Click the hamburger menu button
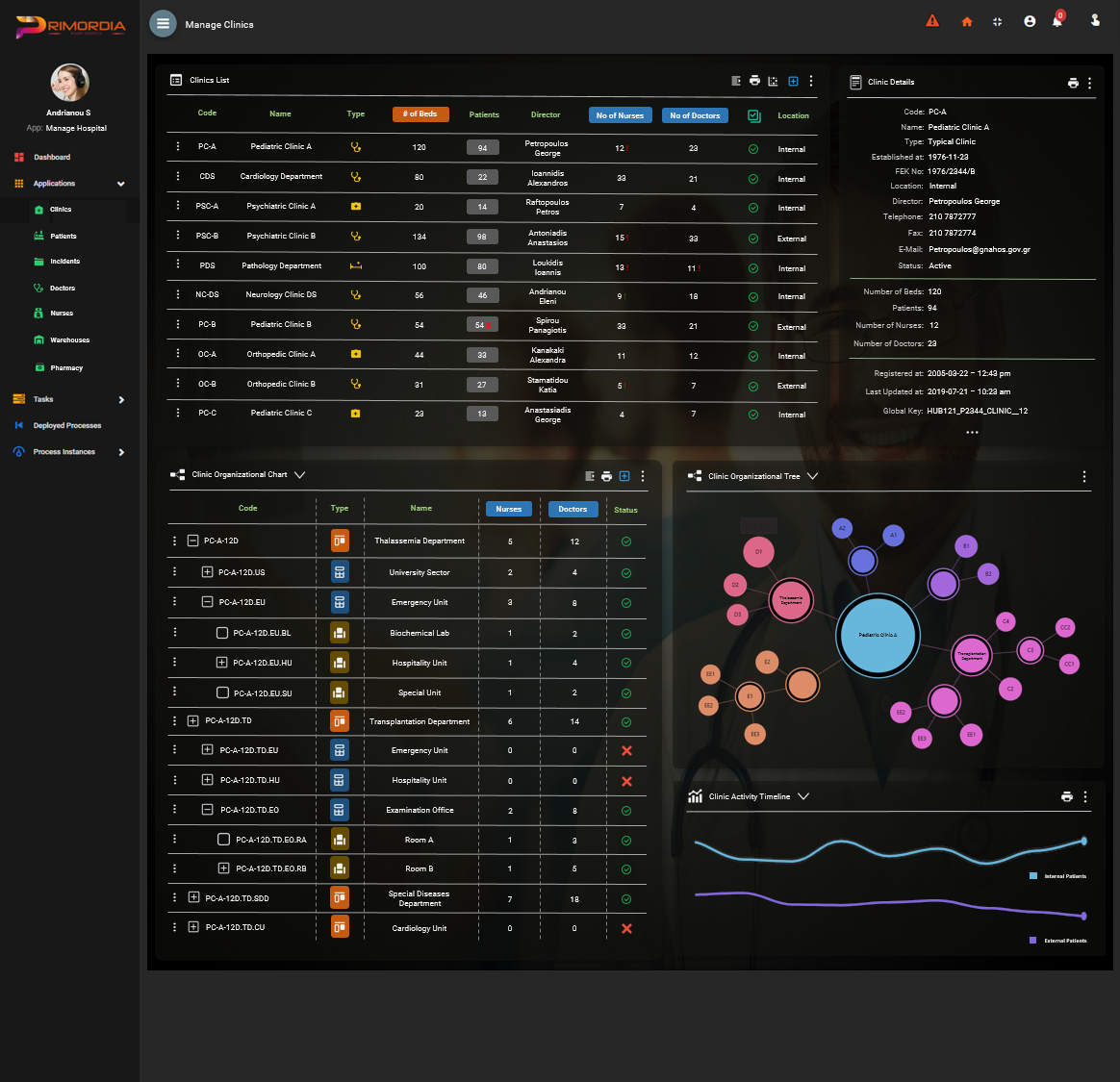The height and width of the screenshot is (1082, 1120). 163,24
